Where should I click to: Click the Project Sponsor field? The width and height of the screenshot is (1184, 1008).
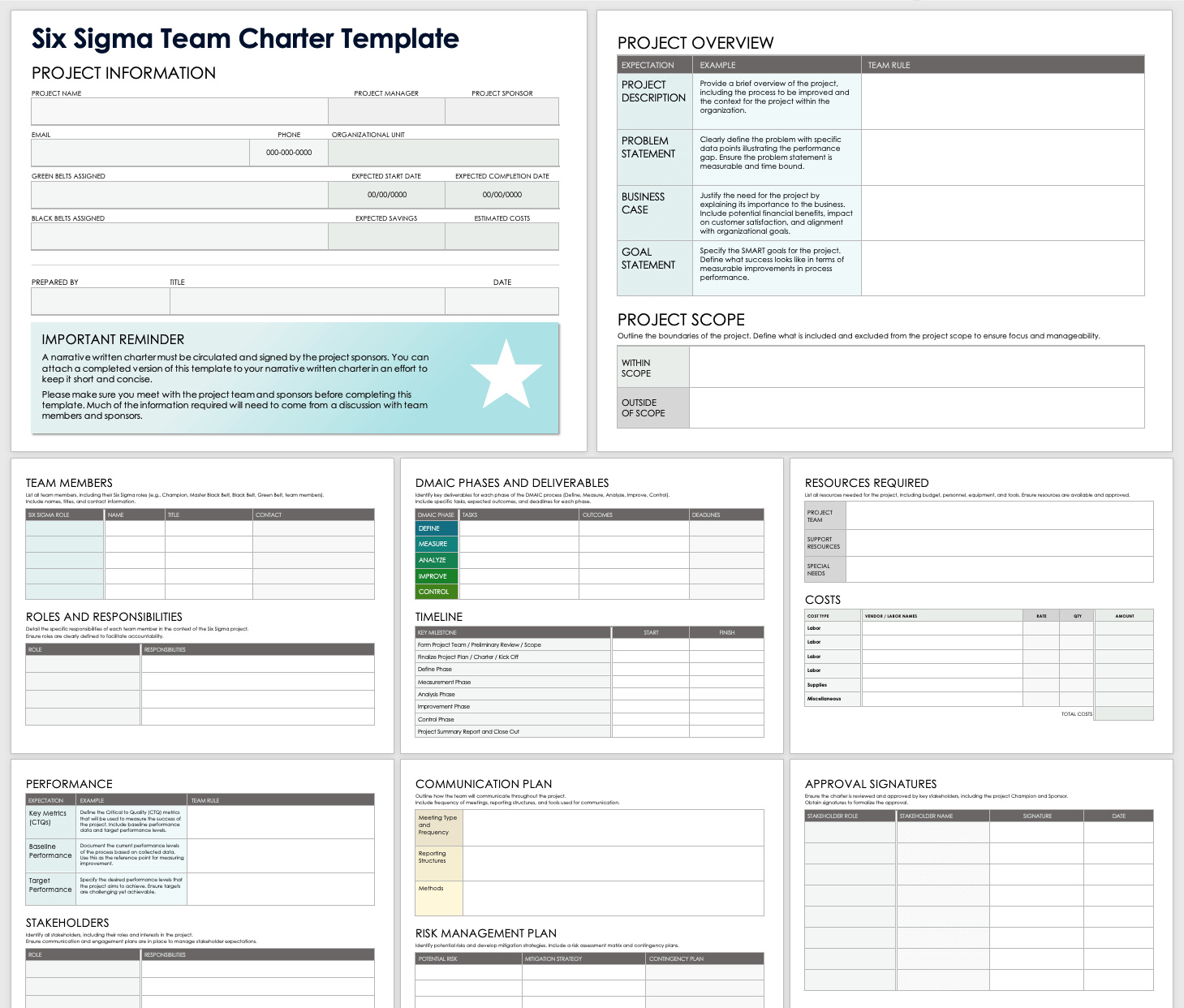pos(502,111)
